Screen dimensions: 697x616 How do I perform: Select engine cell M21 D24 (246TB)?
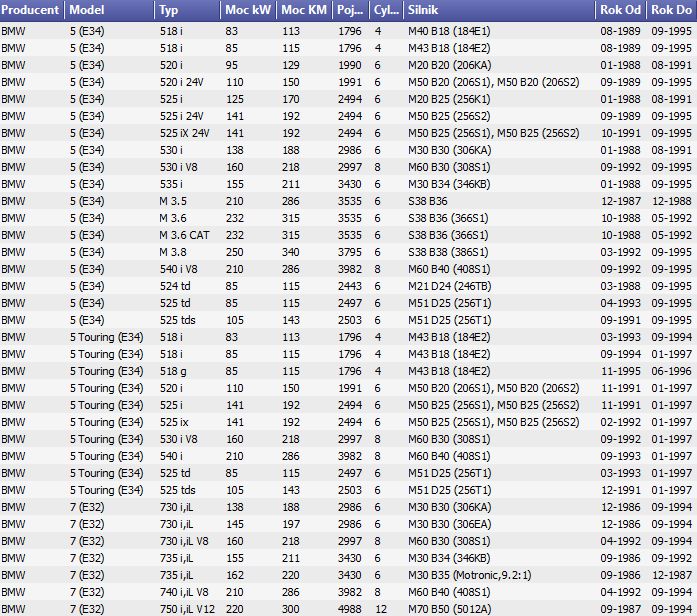pyautogui.click(x=449, y=286)
